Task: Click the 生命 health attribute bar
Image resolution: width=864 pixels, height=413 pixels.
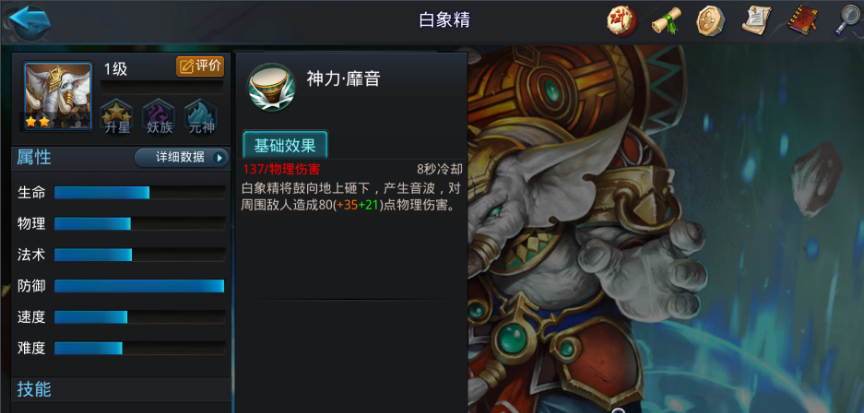Action: coord(139,192)
